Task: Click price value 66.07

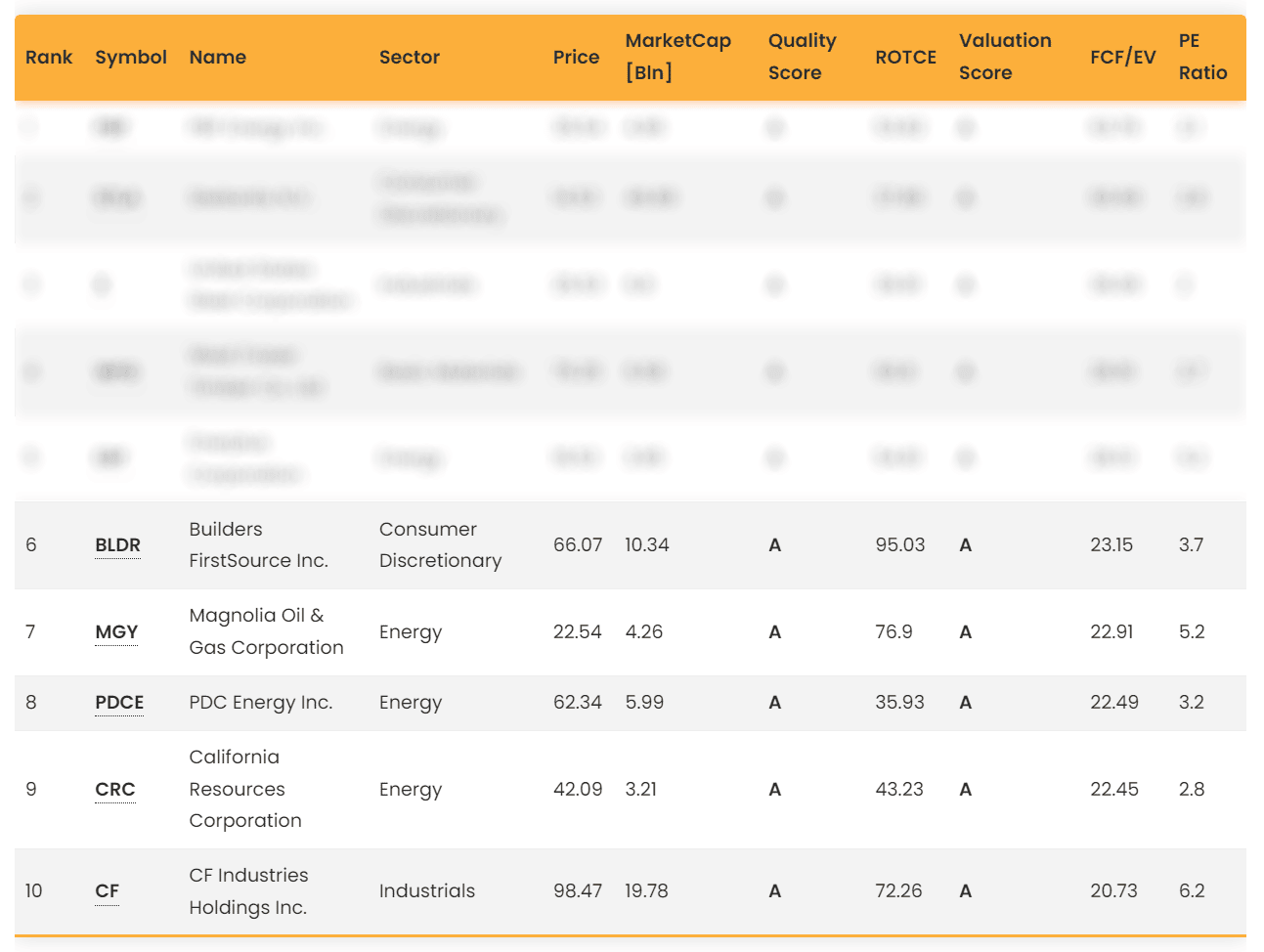Action: (578, 545)
